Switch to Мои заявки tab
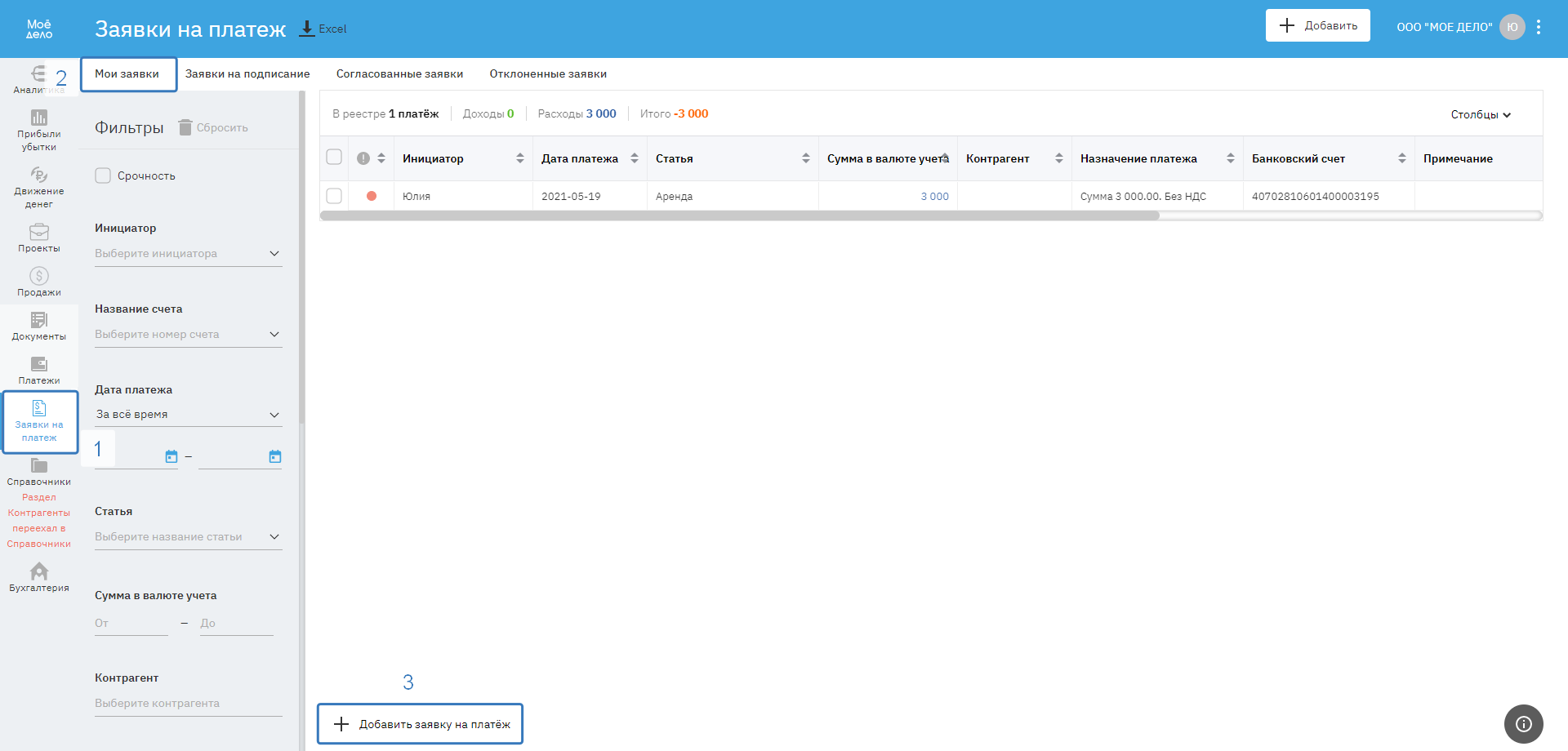This screenshot has height=751, width=1568. (x=128, y=74)
